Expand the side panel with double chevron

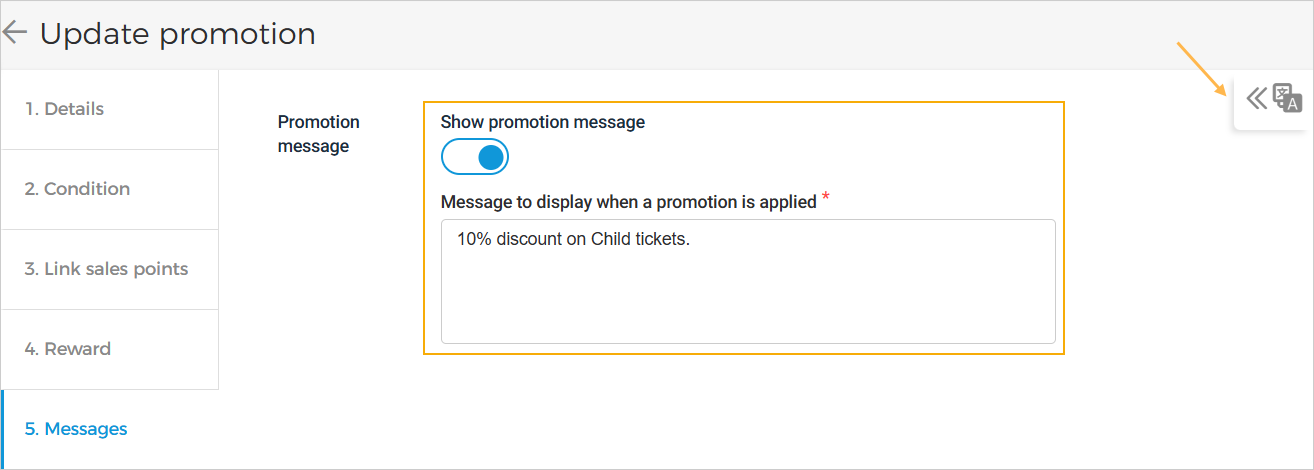click(x=1257, y=98)
